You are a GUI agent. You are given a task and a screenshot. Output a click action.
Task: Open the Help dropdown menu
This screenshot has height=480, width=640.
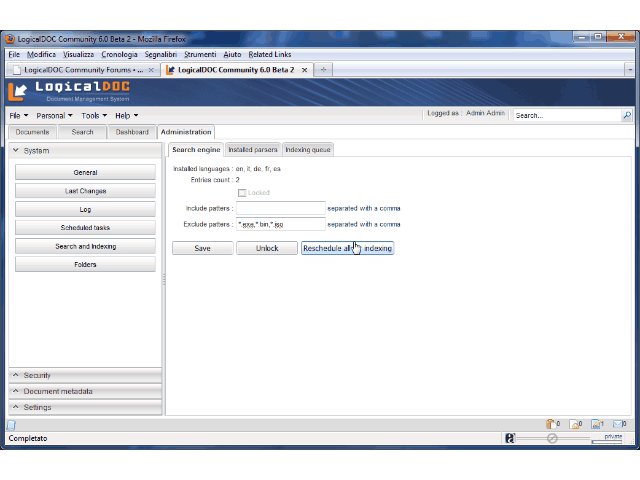pyautogui.click(x=127, y=116)
